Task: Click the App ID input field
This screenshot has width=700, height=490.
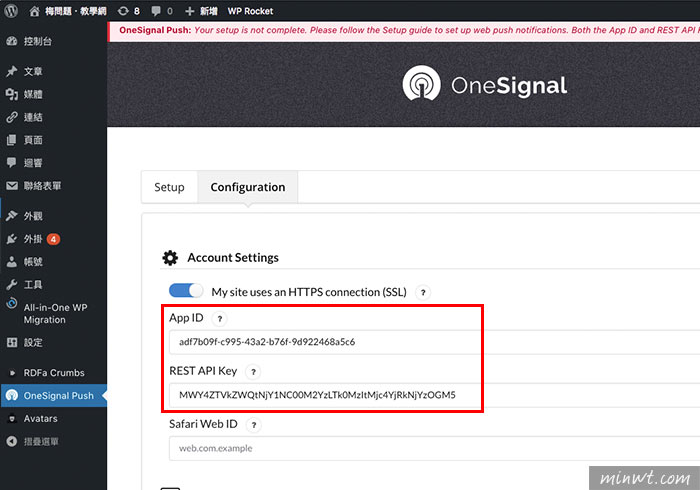Action: point(434,342)
